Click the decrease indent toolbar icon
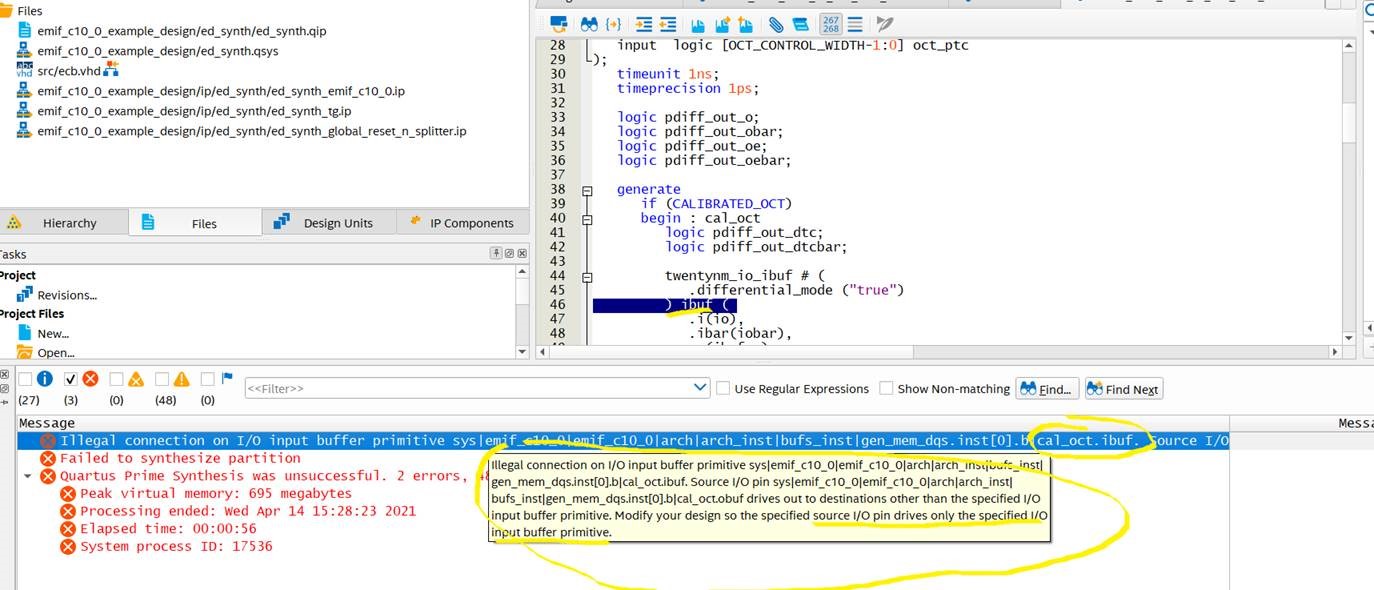The image size is (1374, 590). click(667, 23)
